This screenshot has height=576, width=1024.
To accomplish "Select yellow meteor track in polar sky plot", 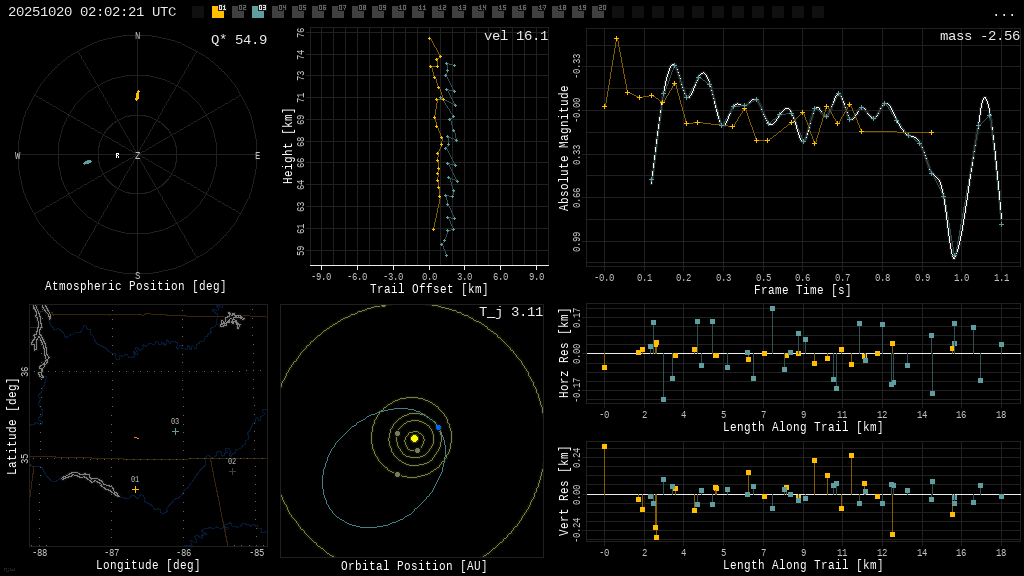I will 137,96.
